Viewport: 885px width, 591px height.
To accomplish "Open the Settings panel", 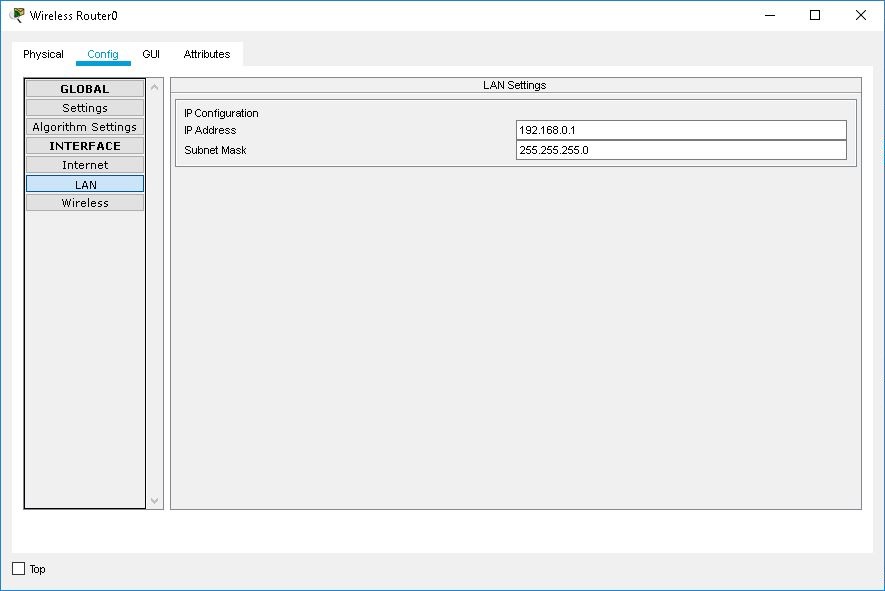I will (x=85, y=107).
